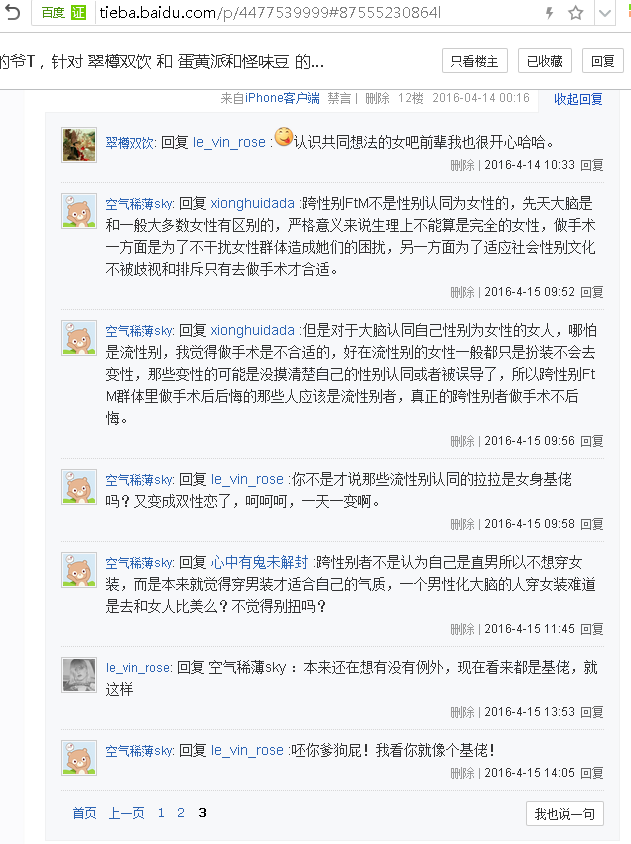Open the browser menu via hamburger icon

point(626,13)
